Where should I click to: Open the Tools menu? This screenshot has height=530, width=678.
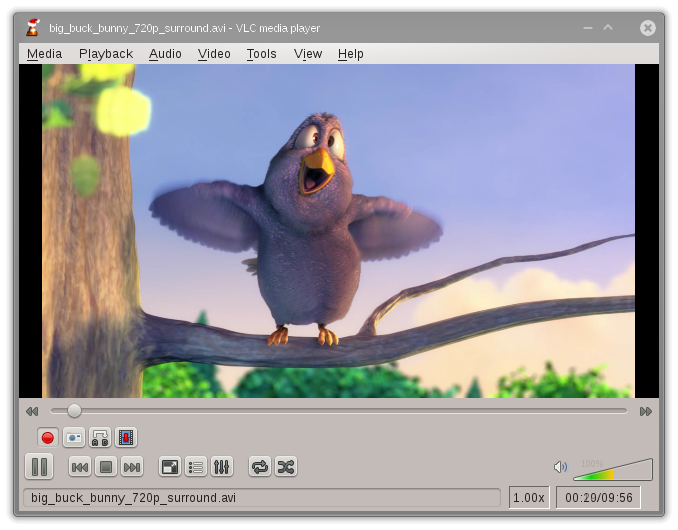[x=261, y=54]
